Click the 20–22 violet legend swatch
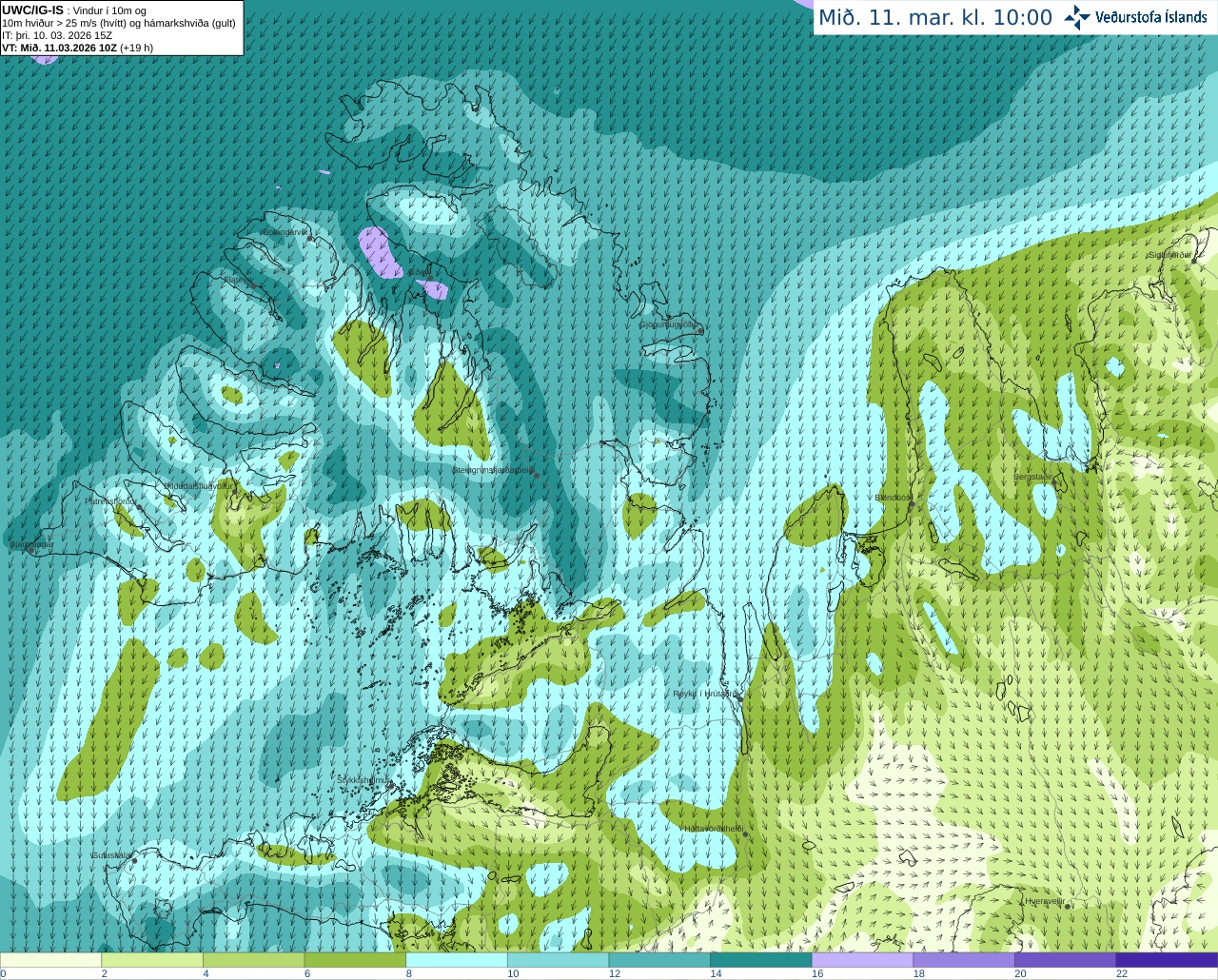 (x=1066, y=960)
